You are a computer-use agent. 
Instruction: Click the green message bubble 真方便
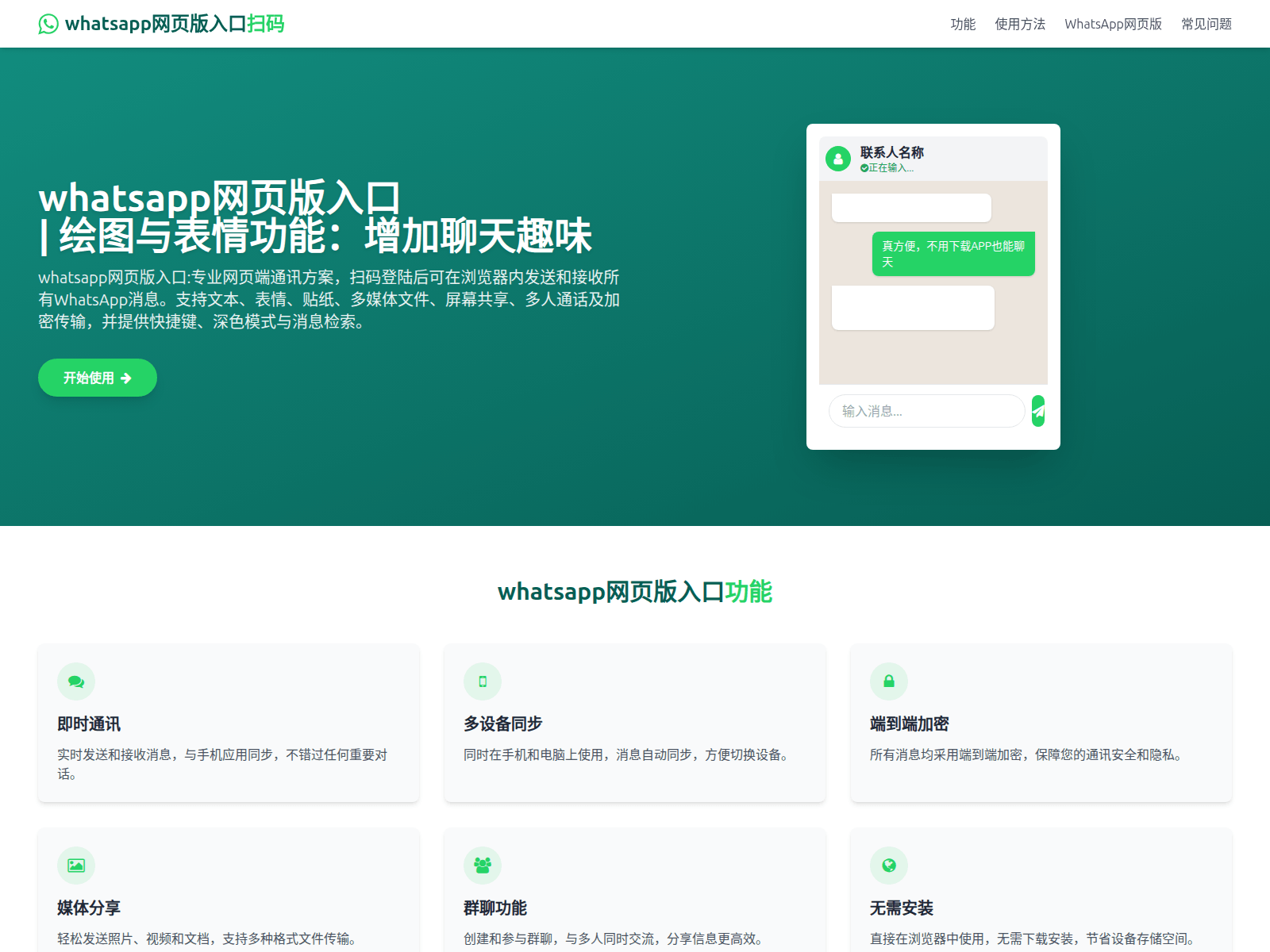pyautogui.click(x=953, y=254)
